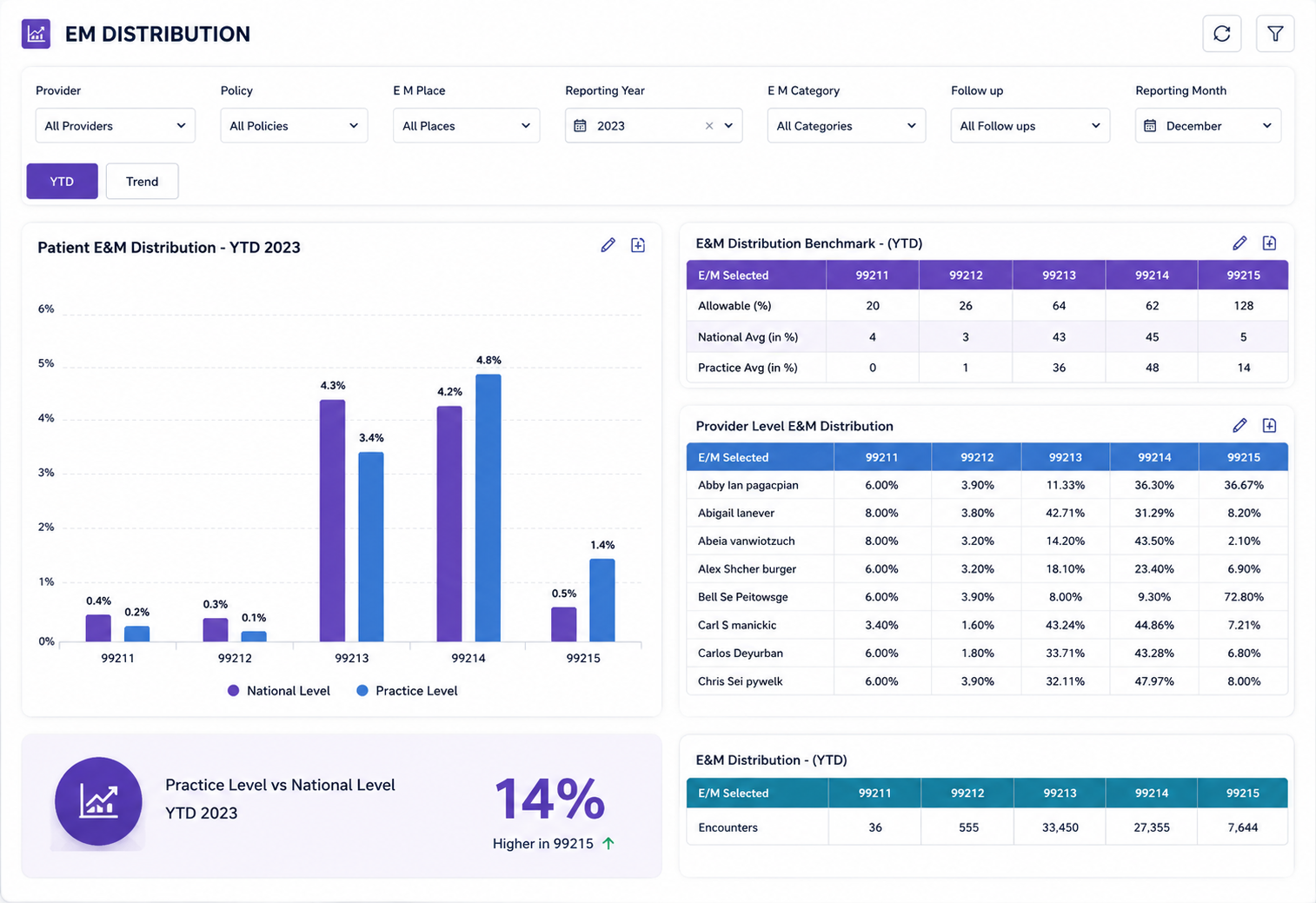
Task: Click the 14% summary value
Action: click(550, 799)
